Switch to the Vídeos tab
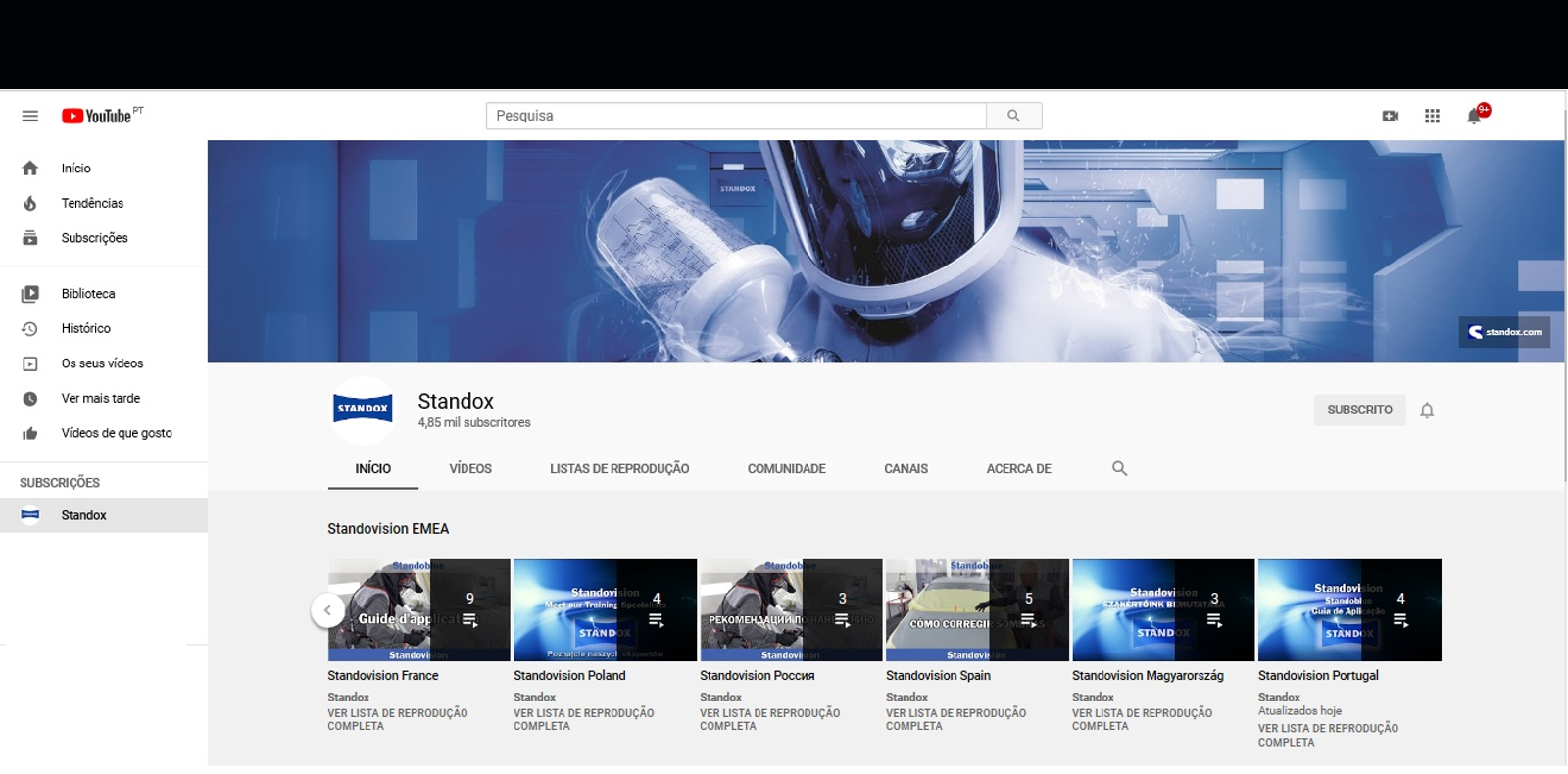Viewport: 1568px width, 774px height. (x=470, y=469)
